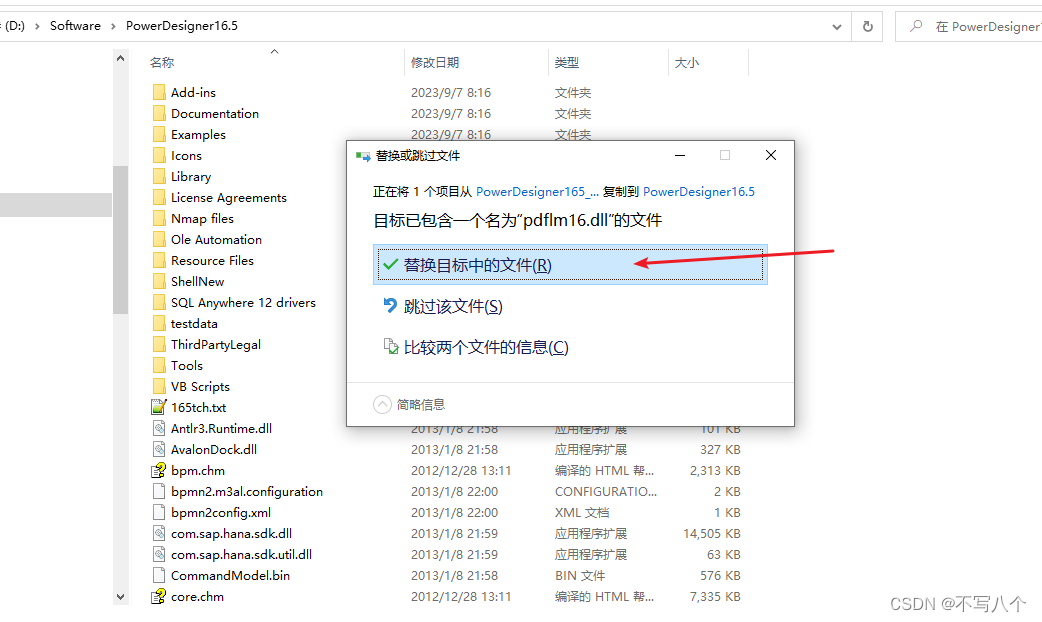Expand chevron between Software and PowerDesigner16.5
Screen dimensions: 1042x622
click(x=113, y=26)
